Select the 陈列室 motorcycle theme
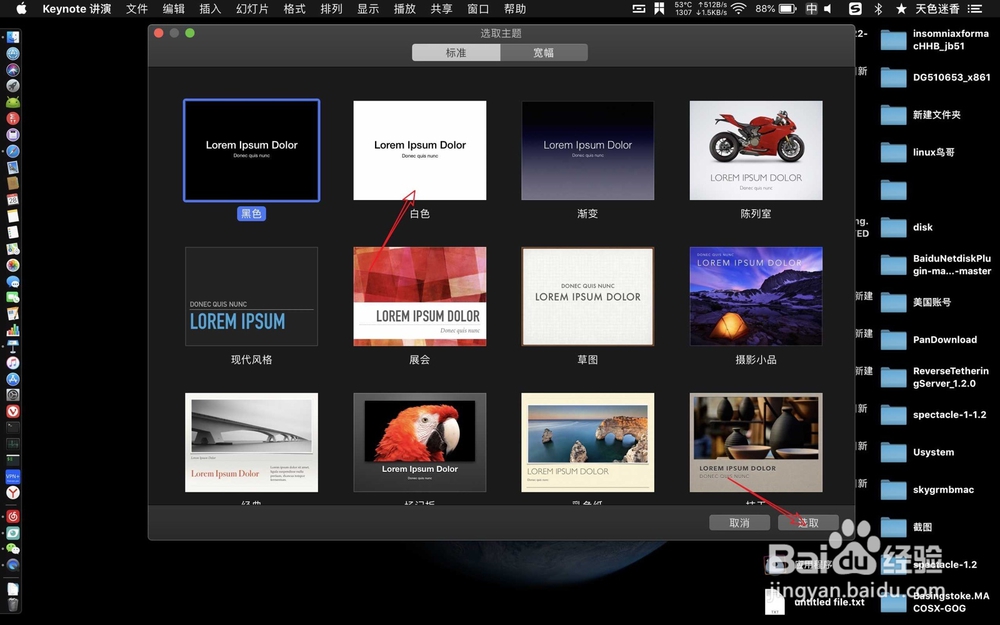This screenshot has width=1000, height=625. 756,151
